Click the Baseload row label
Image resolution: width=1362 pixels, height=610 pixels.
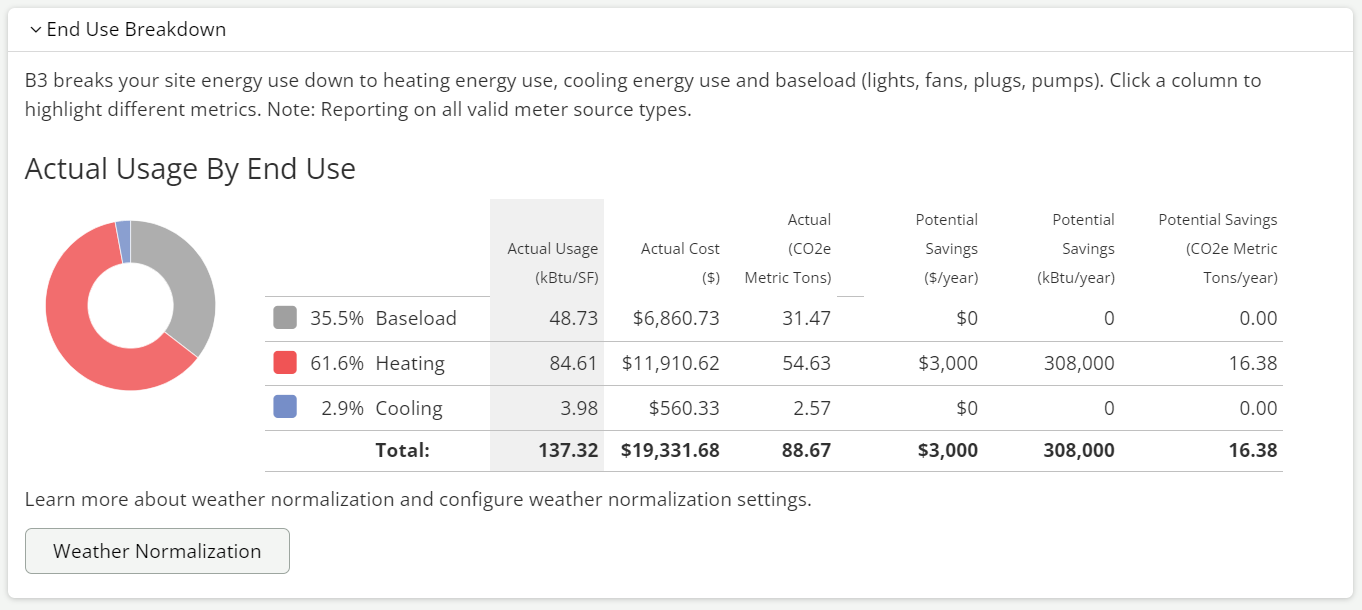coord(416,319)
